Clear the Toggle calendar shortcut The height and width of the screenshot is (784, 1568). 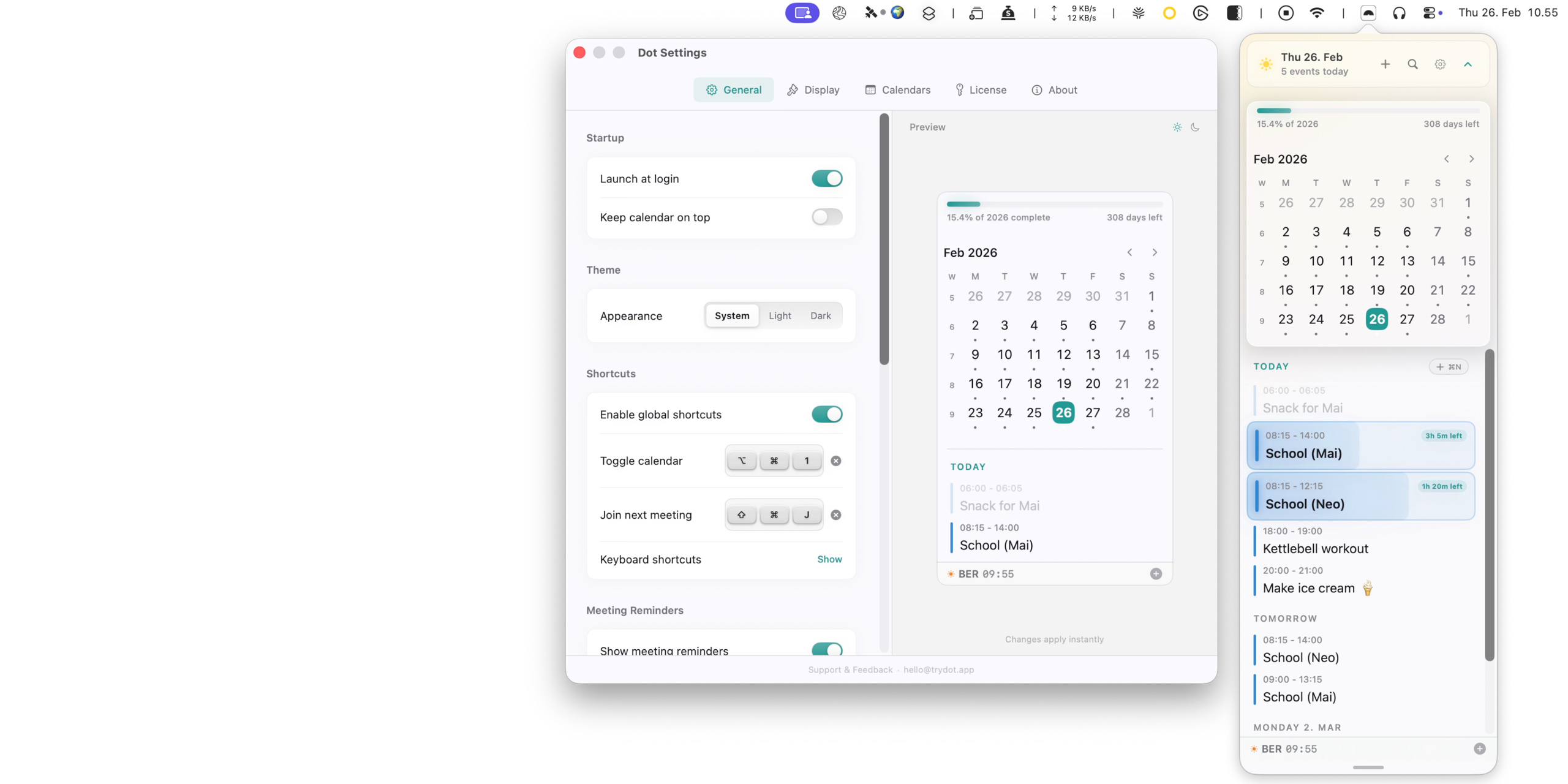(x=835, y=461)
